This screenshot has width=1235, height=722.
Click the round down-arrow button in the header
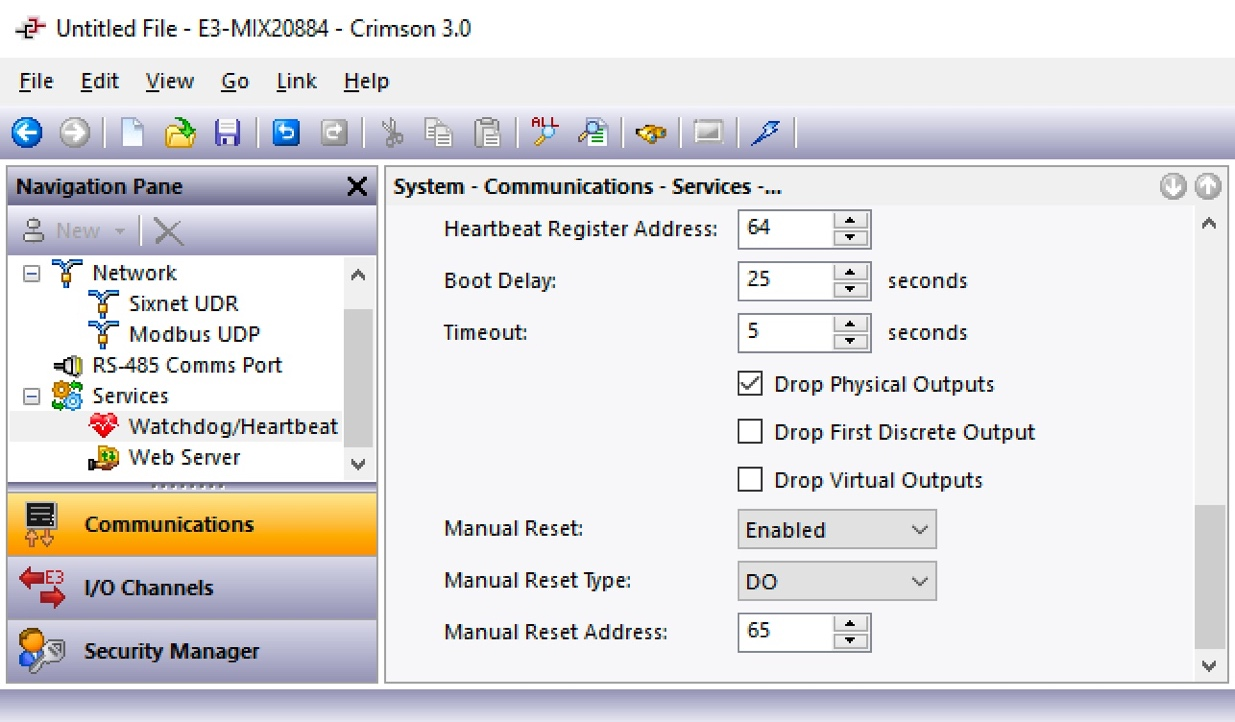pos(1173,187)
